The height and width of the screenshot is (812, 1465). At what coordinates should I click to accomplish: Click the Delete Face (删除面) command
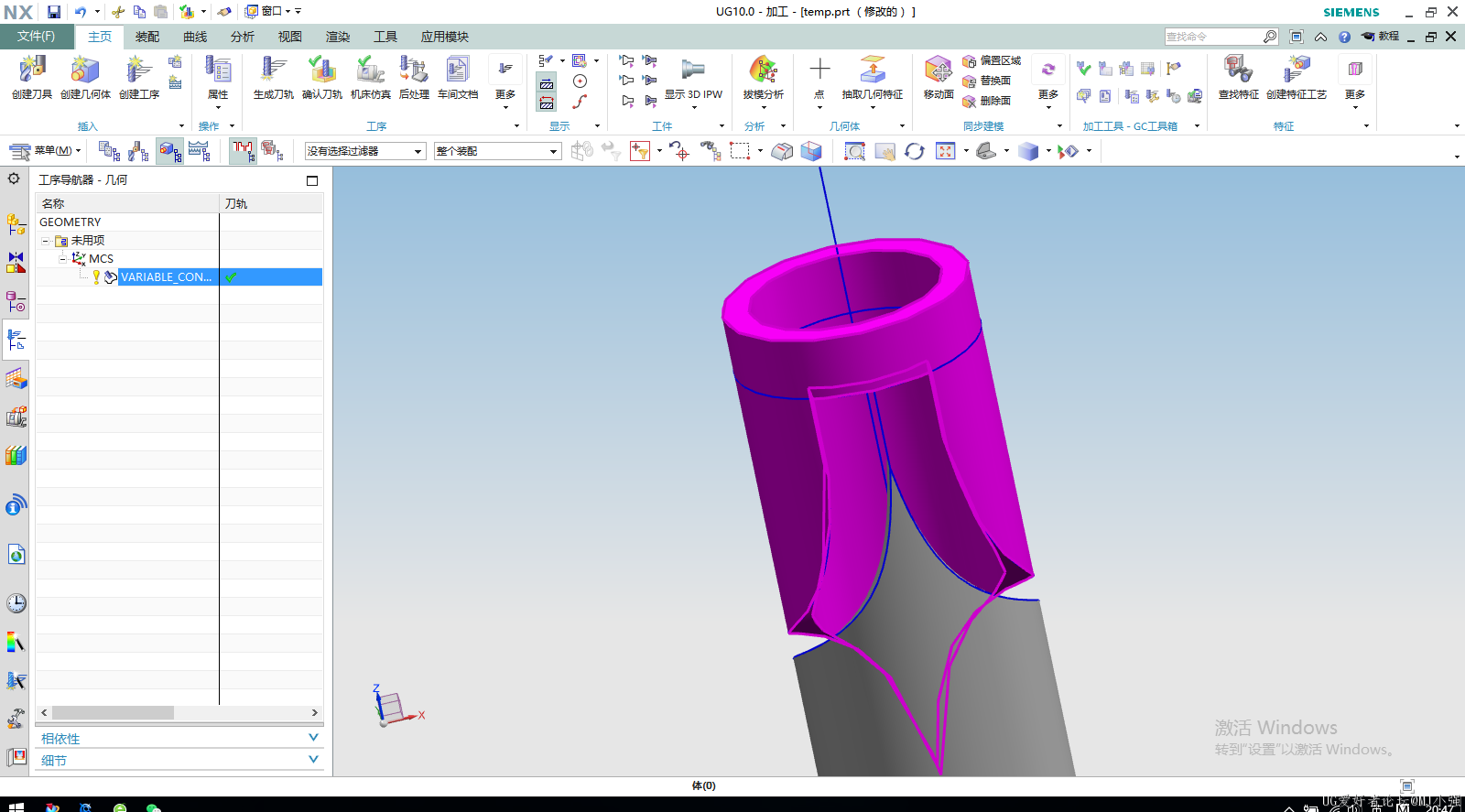(987, 101)
